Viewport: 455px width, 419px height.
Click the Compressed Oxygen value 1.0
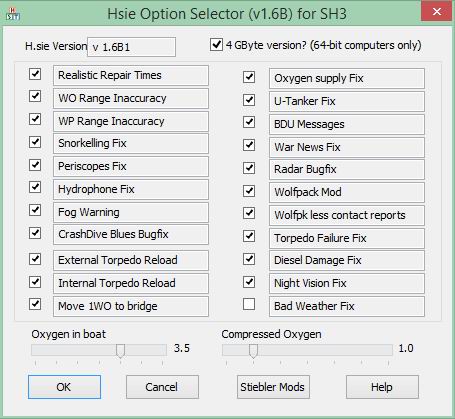(x=406, y=348)
